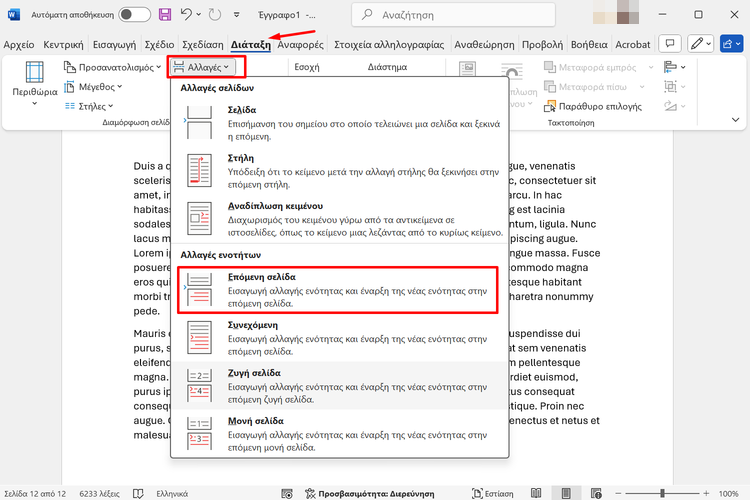Image resolution: width=750 pixels, height=500 pixels.
Task: Open the Acrobat tab
Action: pyautogui.click(x=632, y=44)
